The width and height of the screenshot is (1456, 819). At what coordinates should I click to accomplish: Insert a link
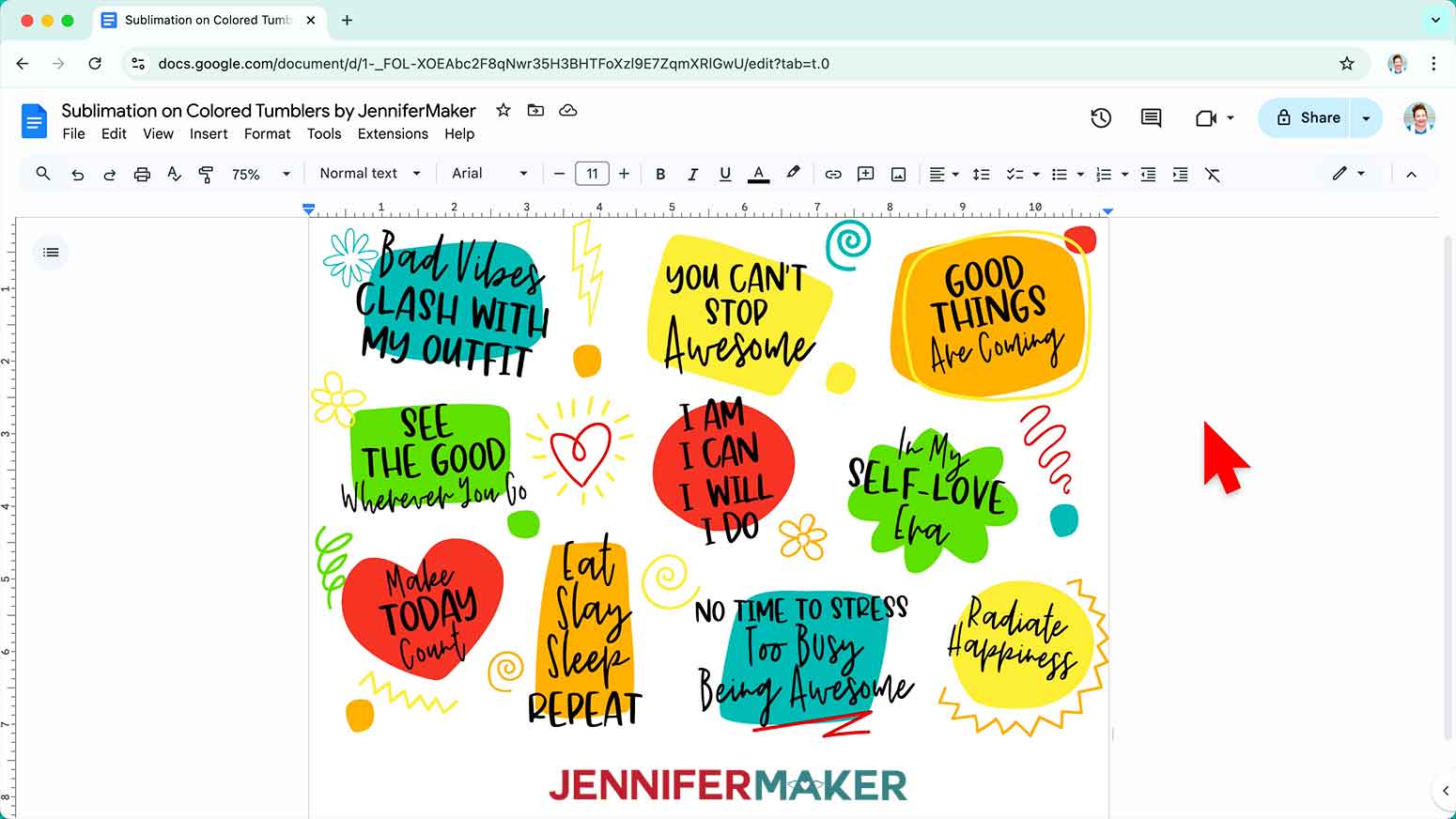point(833,174)
